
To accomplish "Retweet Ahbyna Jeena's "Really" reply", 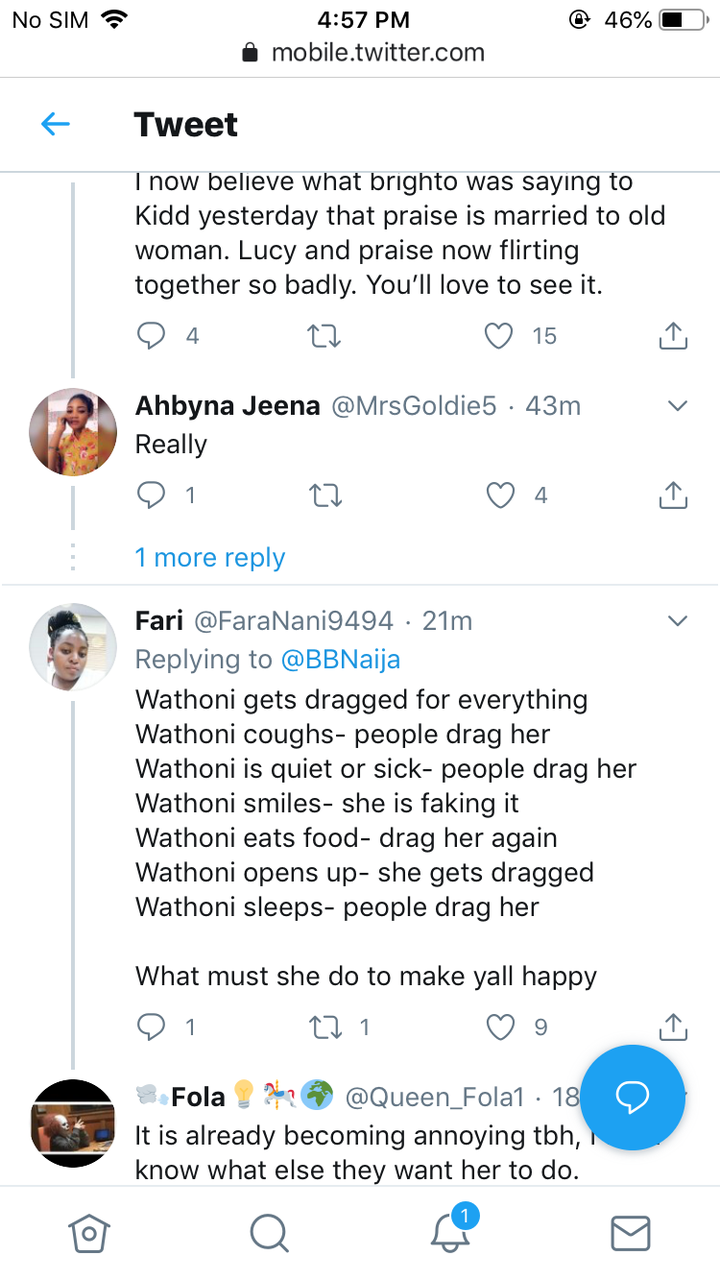I will [324, 495].
